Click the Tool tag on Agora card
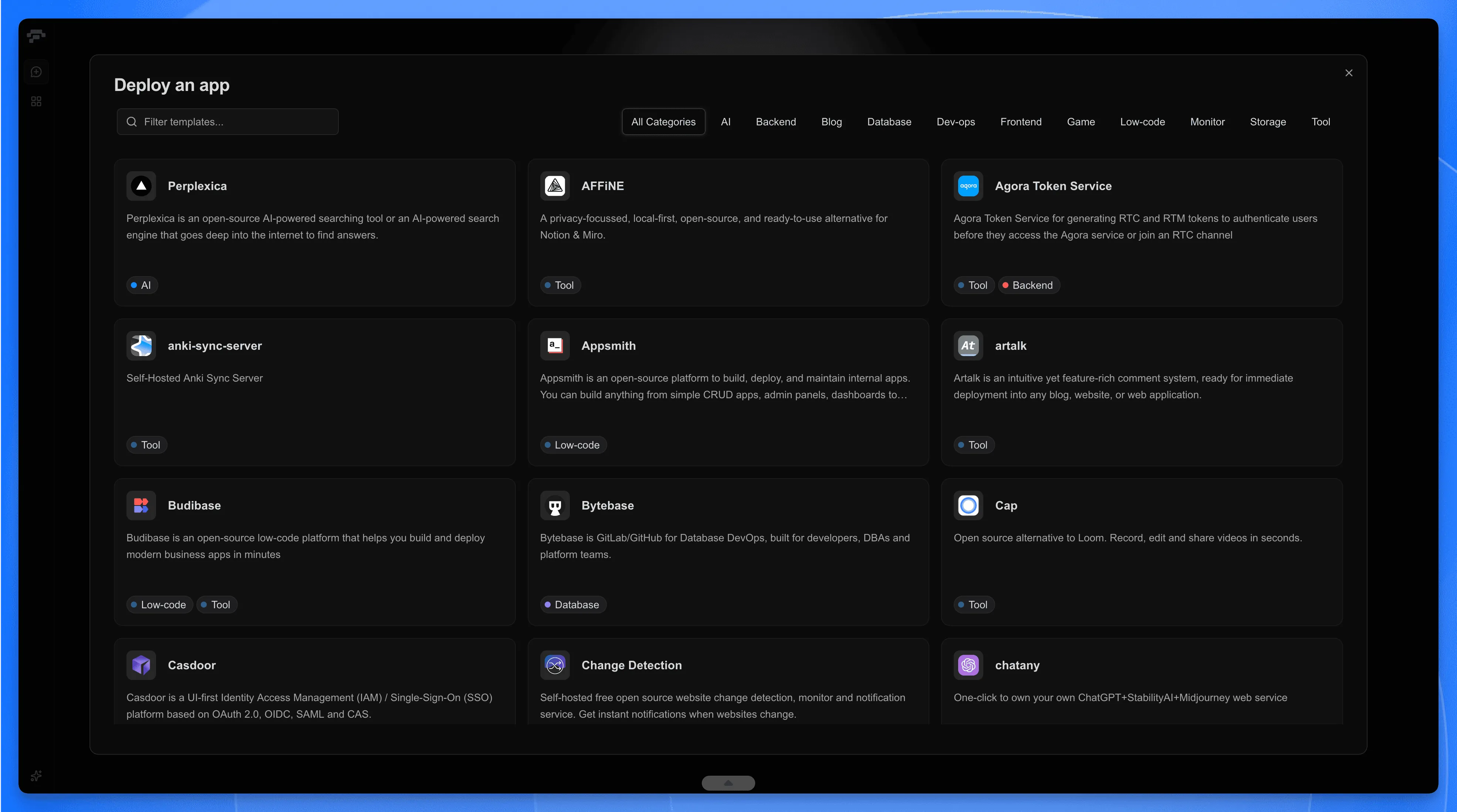1457x812 pixels. [x=973, y=285]
